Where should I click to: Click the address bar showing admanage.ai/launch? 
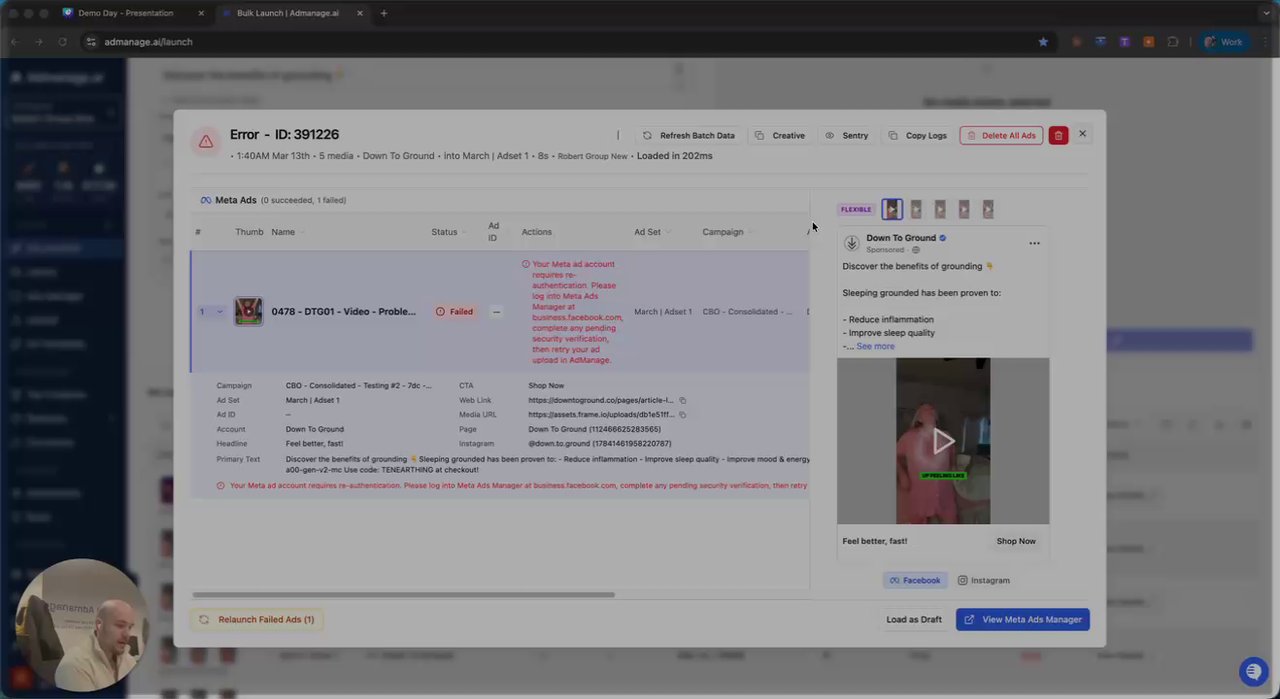[x=565, y=42]
